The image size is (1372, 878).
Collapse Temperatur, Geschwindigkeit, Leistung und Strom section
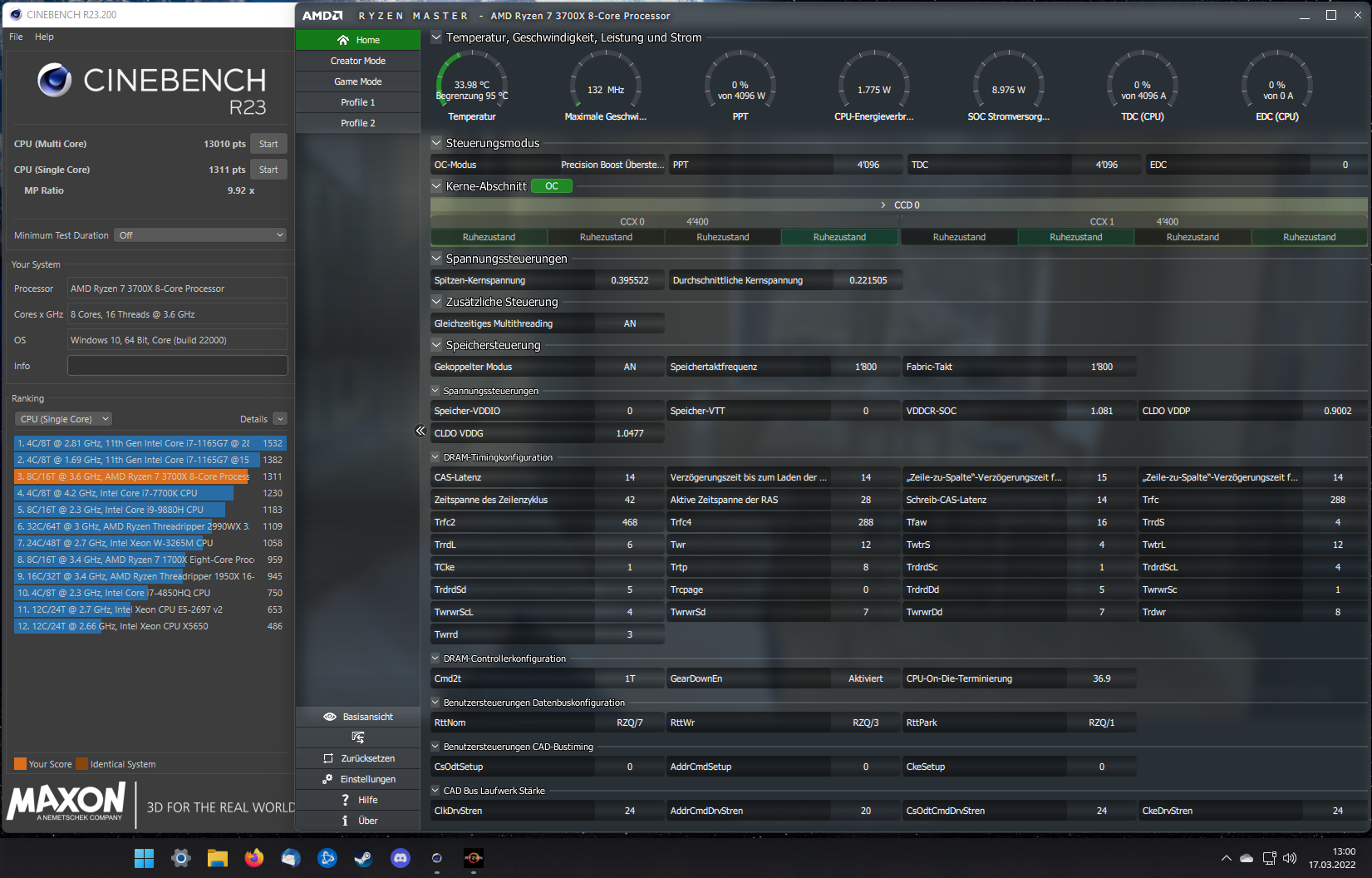436,37
